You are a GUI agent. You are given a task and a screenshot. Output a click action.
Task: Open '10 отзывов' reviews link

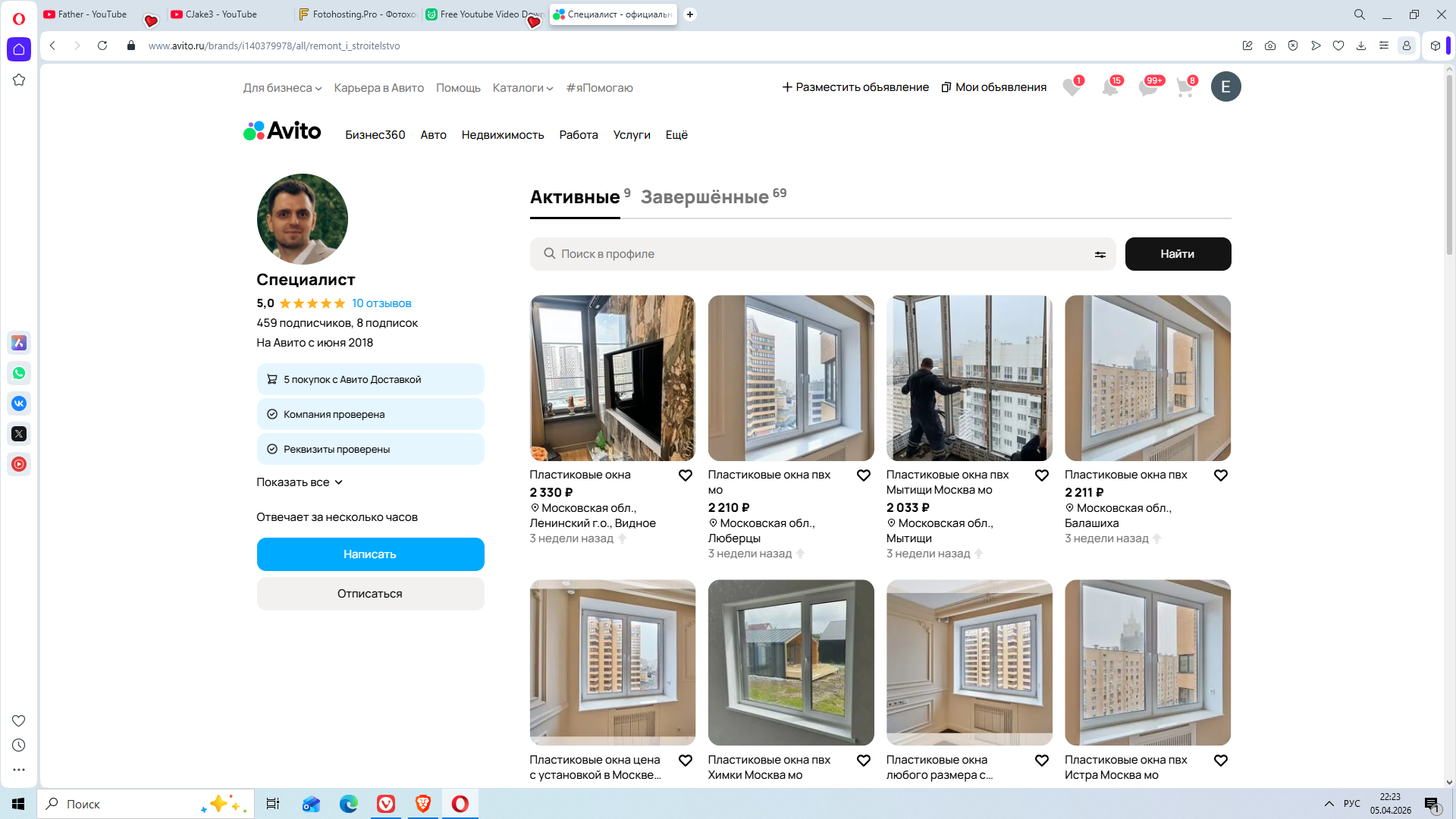(x=381, y=303)
